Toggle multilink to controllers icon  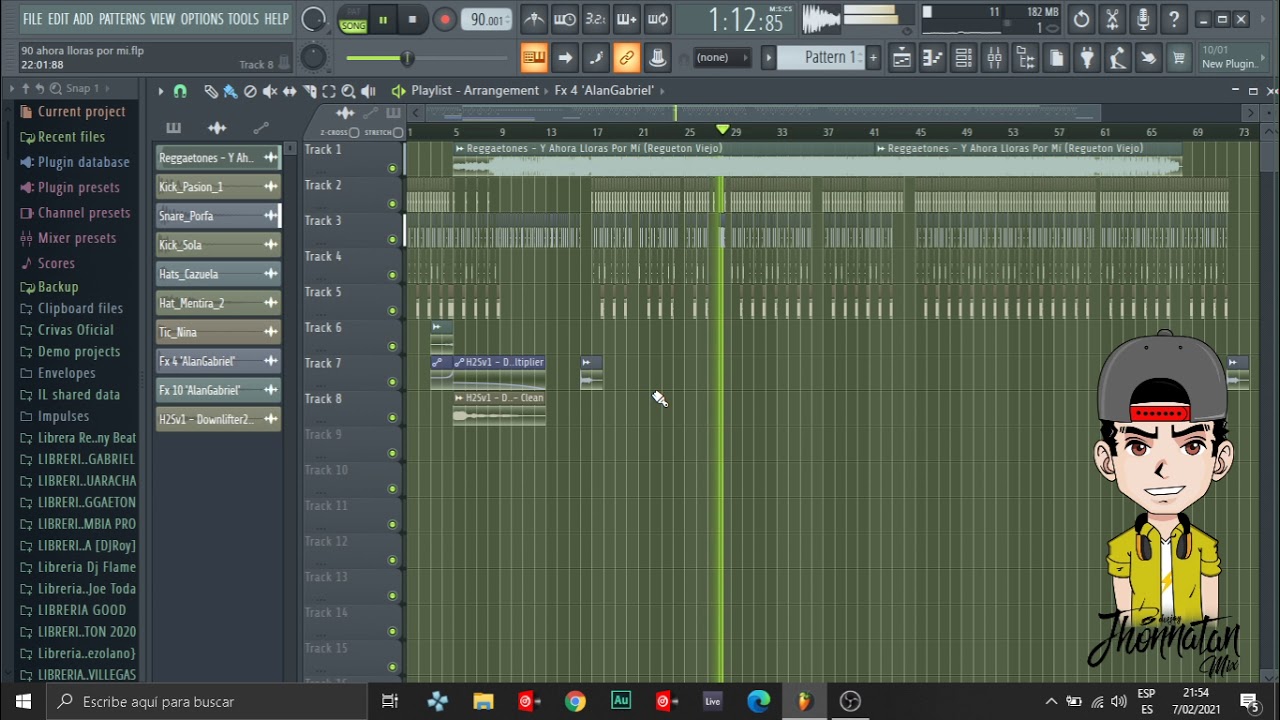point(627,58)
